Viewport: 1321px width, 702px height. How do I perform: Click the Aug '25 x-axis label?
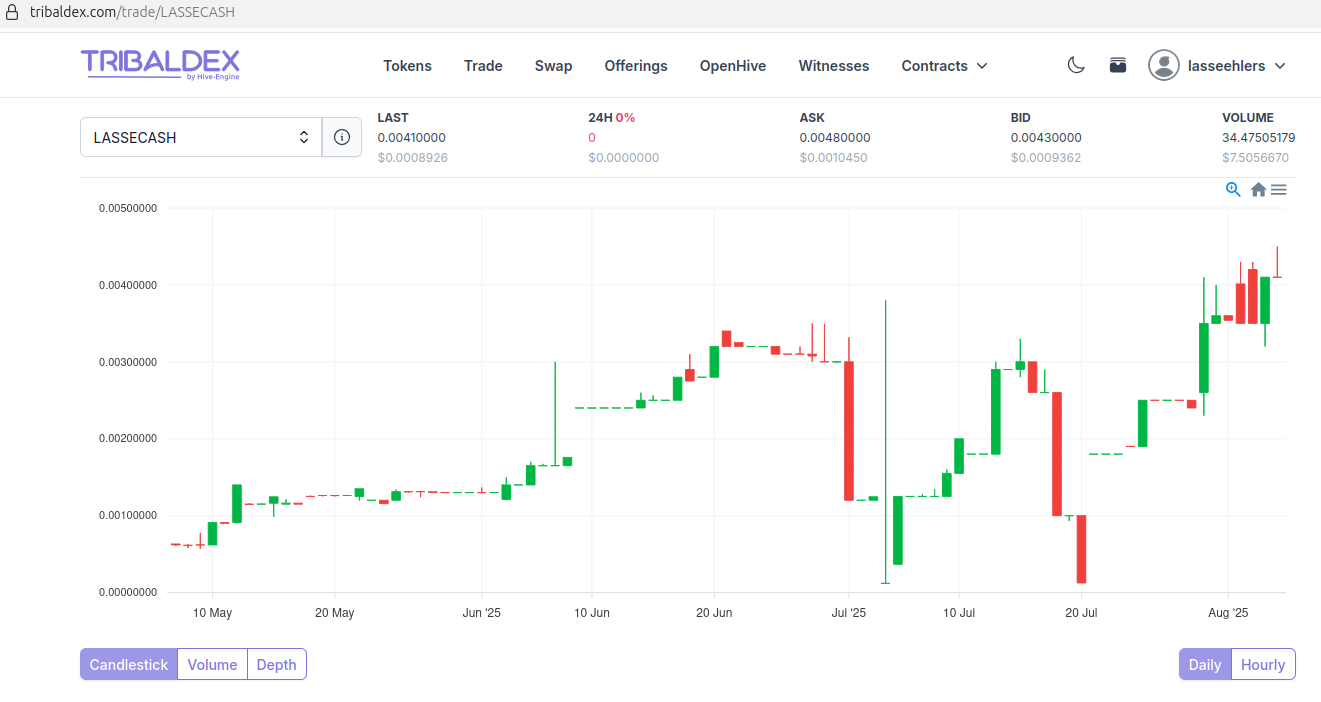1228,613
